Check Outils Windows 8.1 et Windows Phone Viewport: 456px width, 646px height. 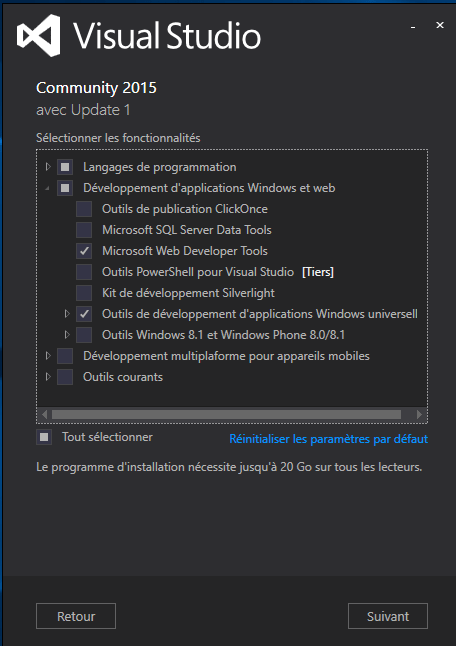coord(84,335)
